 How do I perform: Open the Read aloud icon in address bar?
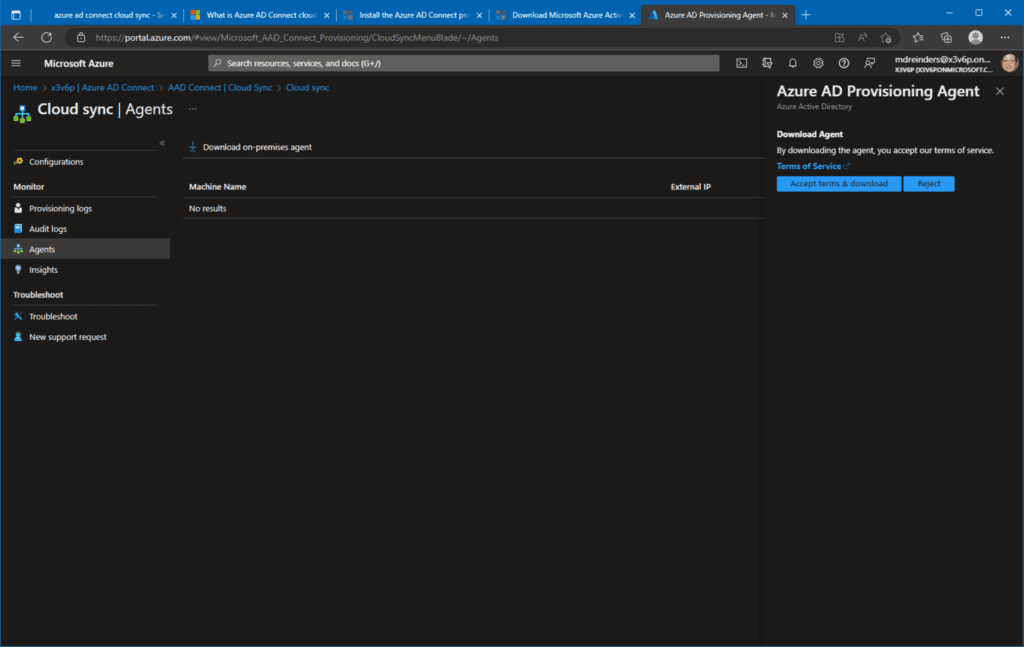pyautogui.click(x=863, y=38)
